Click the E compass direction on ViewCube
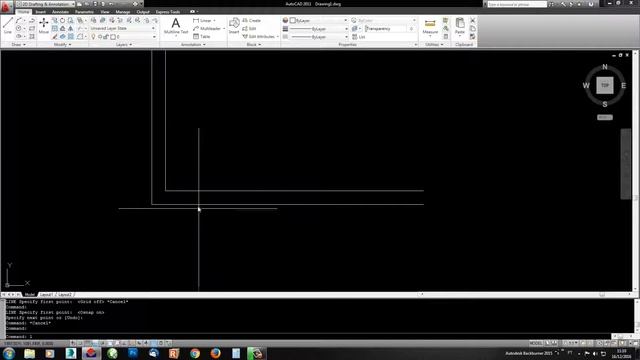640x360 pixels. [x=623, y=86]
